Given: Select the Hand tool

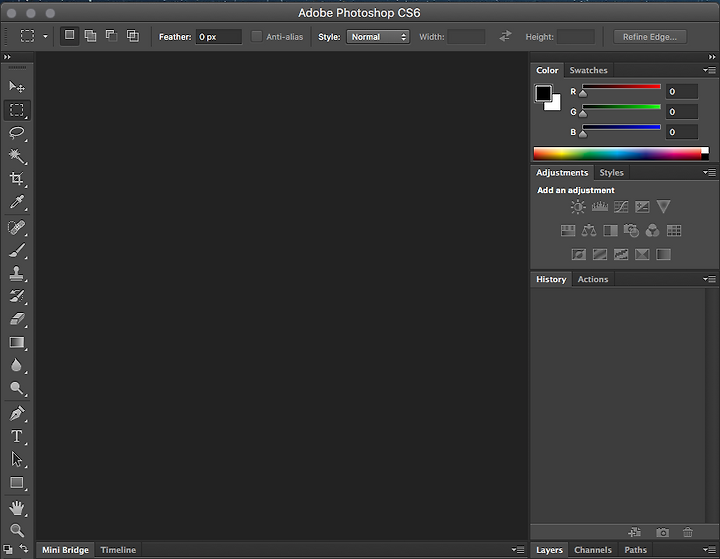Looking at the screenshot, I should 17,508.
